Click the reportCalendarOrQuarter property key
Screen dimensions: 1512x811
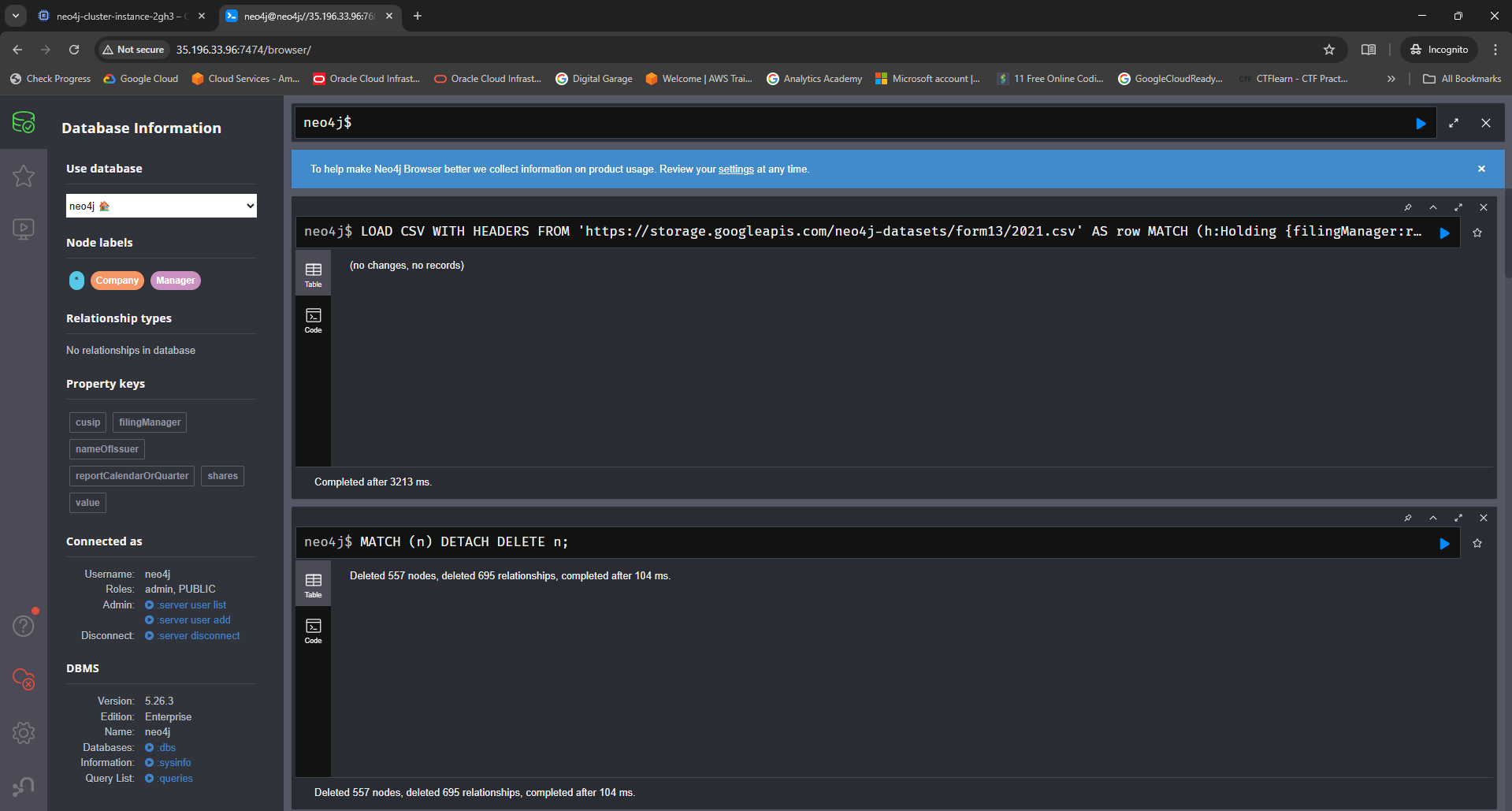[x=132, y=476]
